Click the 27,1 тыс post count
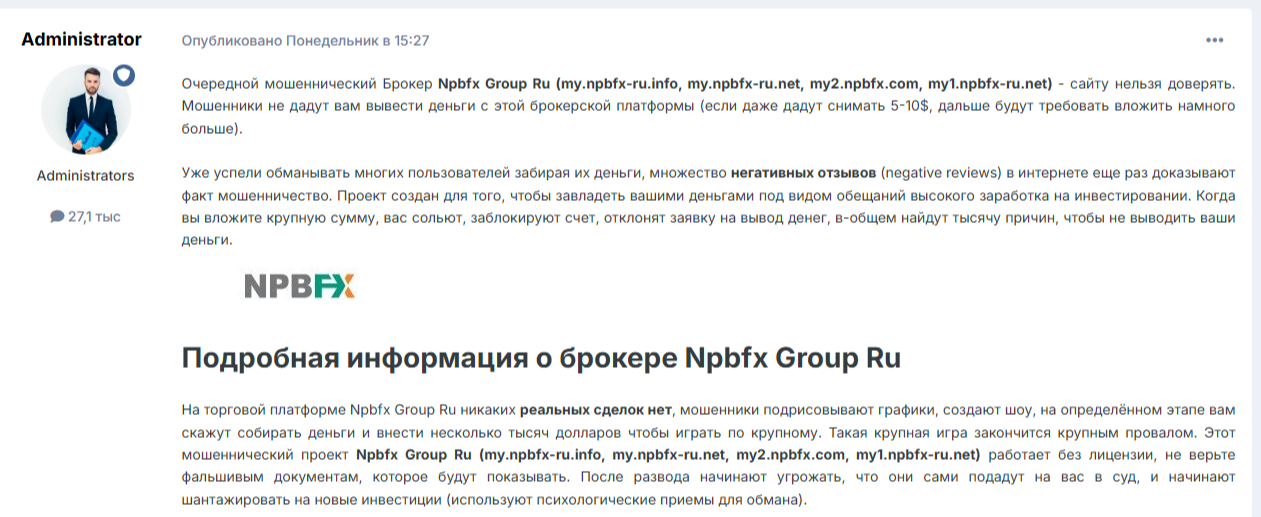 94,216
